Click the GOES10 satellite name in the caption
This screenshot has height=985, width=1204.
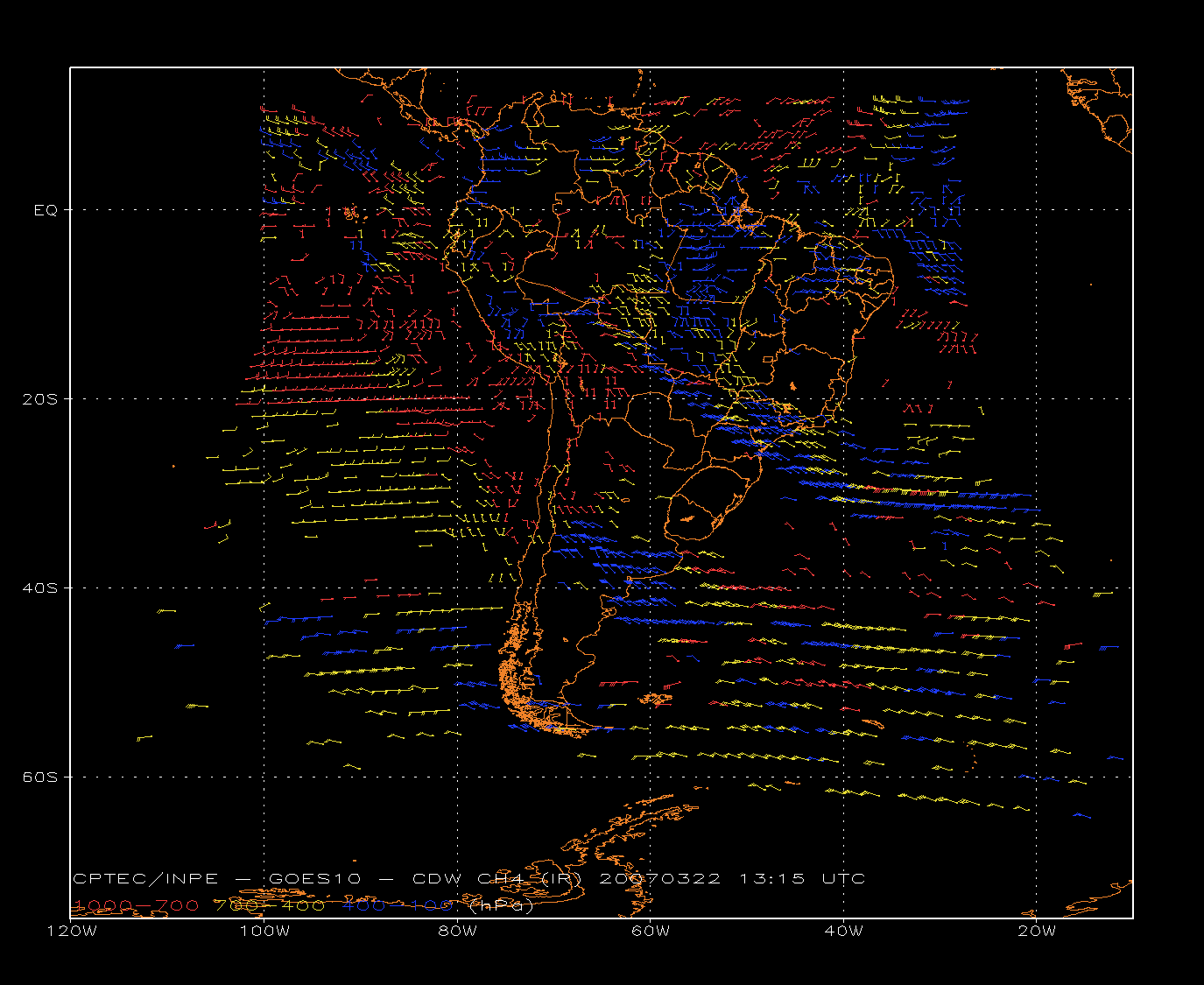click(x=314, y=878)
